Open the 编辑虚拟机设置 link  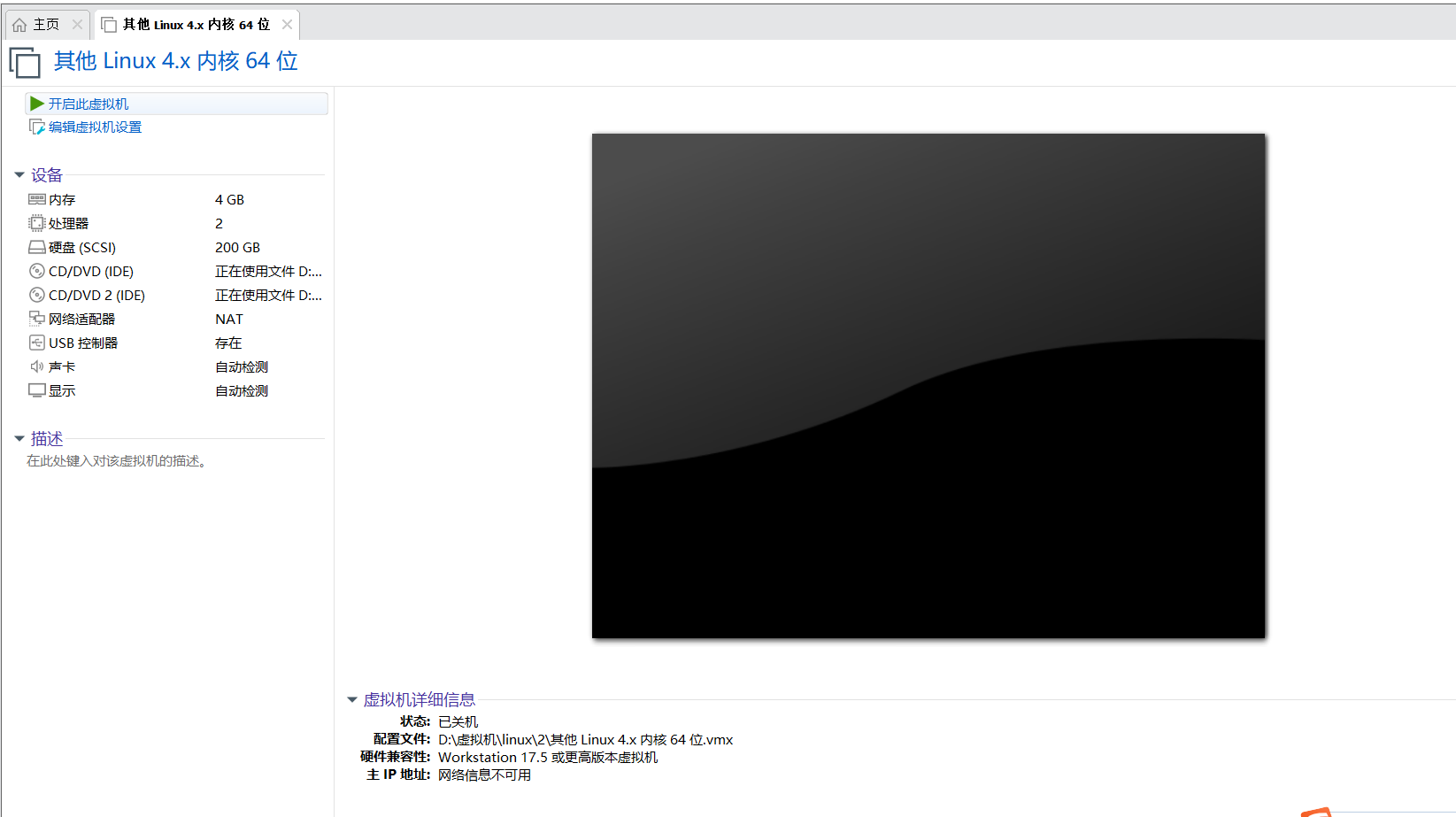(x=95, y=127)
